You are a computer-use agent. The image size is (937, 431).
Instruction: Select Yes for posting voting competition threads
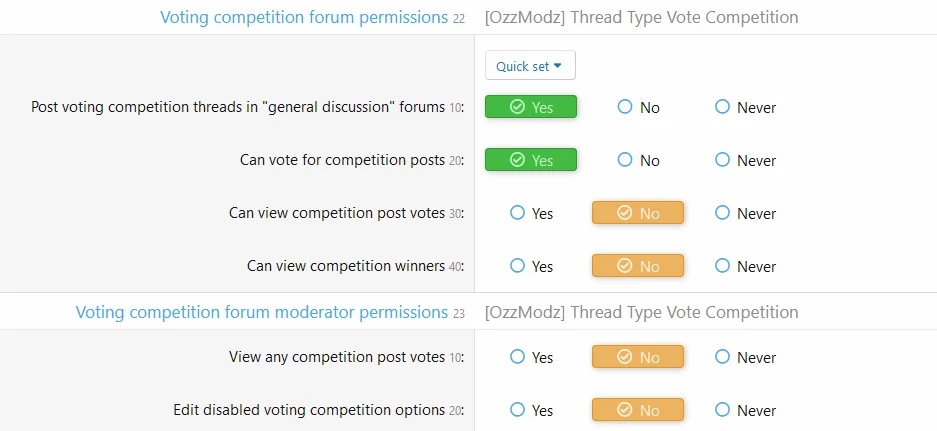[x=531, y=107]
